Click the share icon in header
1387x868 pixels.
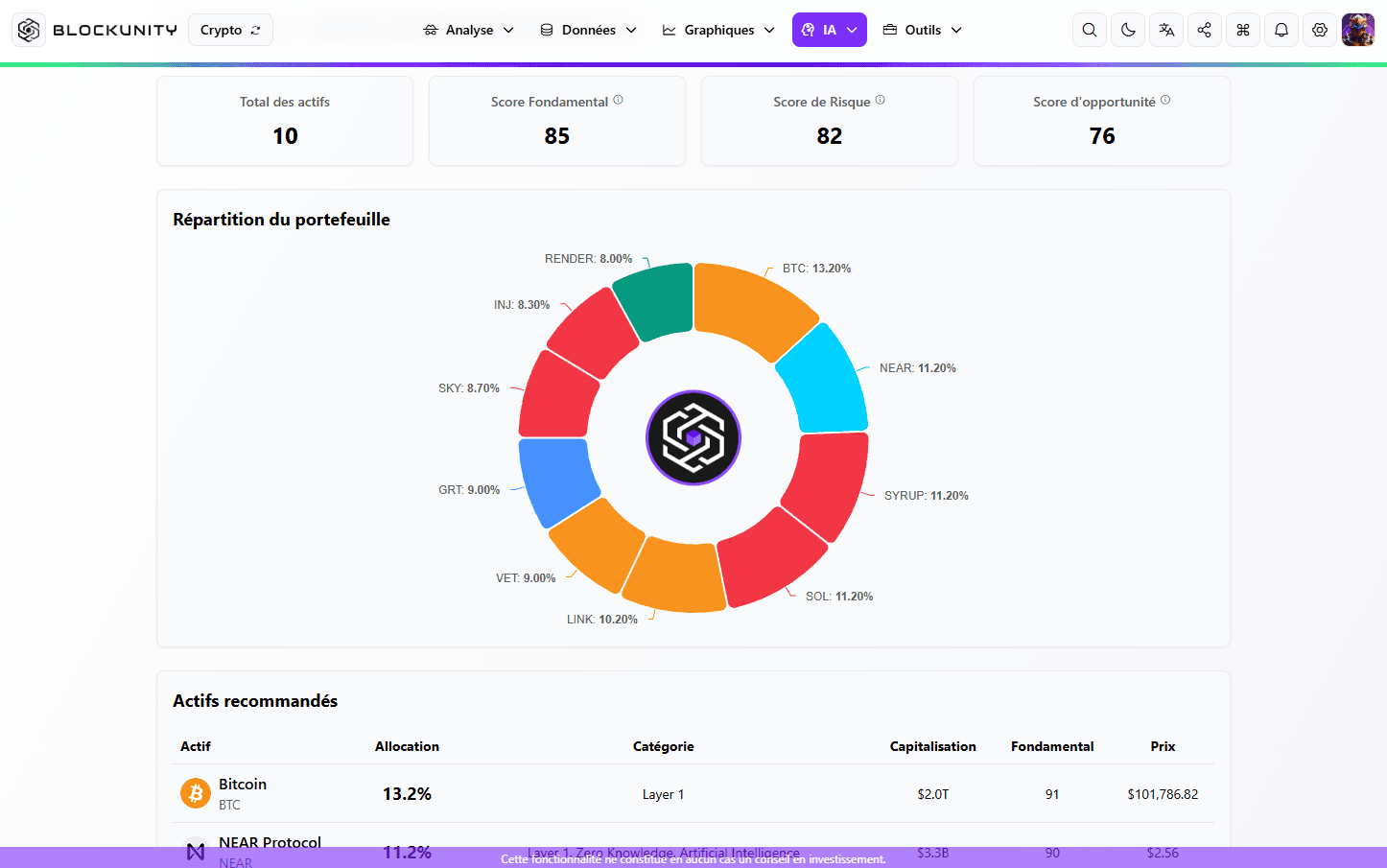[1205, 30]
